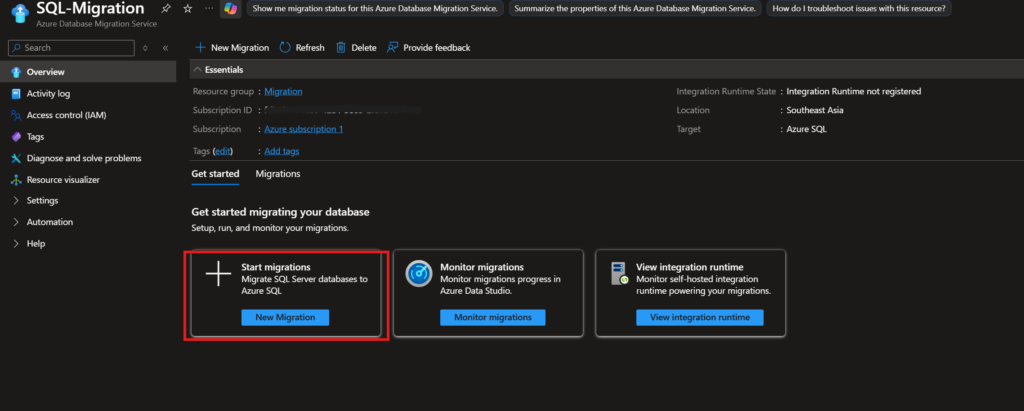The height and width of the screenshot is (411, 1024).
Task: Click the plus icon for New Migration
Action: [200, 47]
